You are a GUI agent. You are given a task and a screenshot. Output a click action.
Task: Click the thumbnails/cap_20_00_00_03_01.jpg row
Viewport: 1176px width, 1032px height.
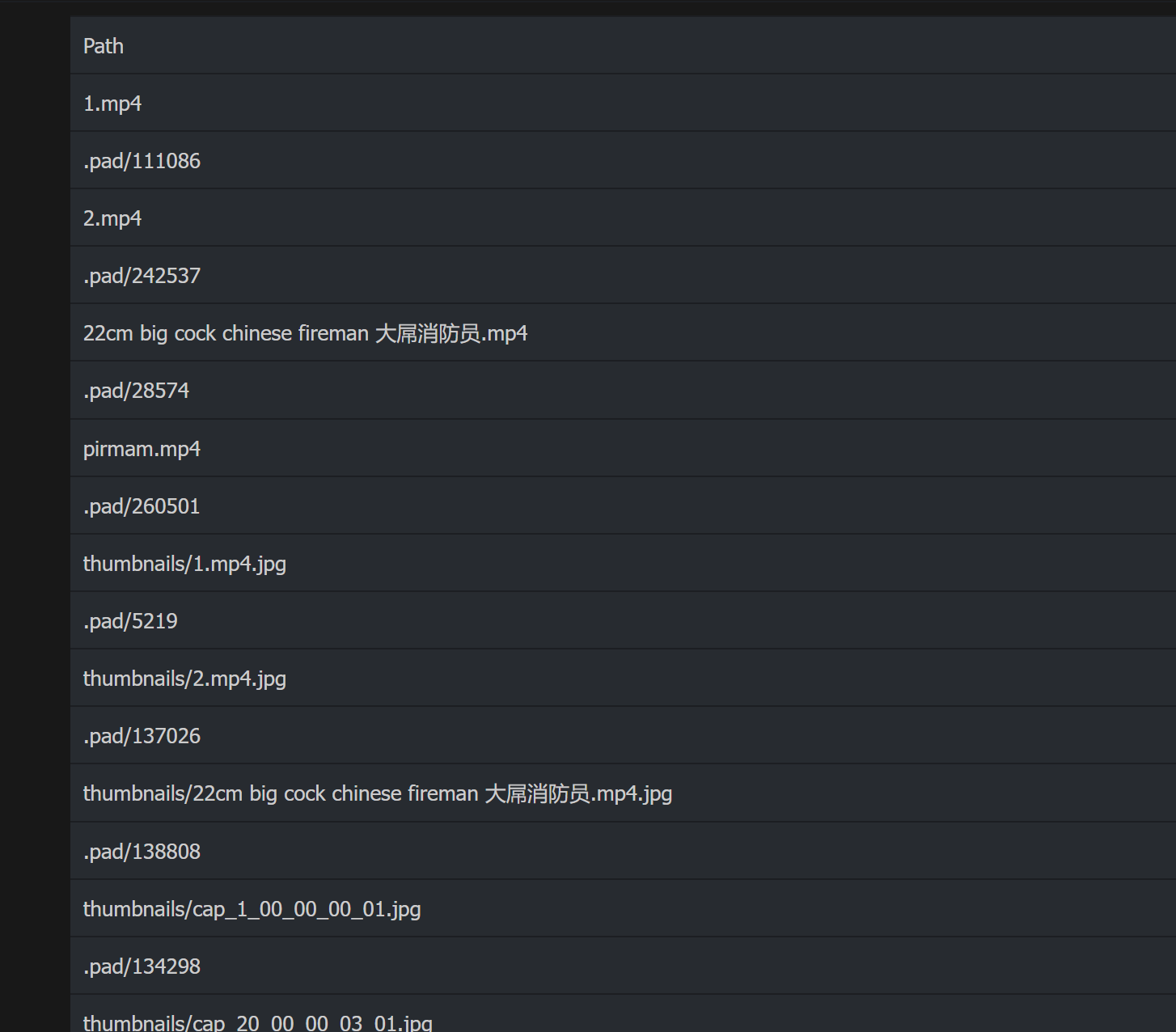pyautogui.click(x=257, y=1021)
